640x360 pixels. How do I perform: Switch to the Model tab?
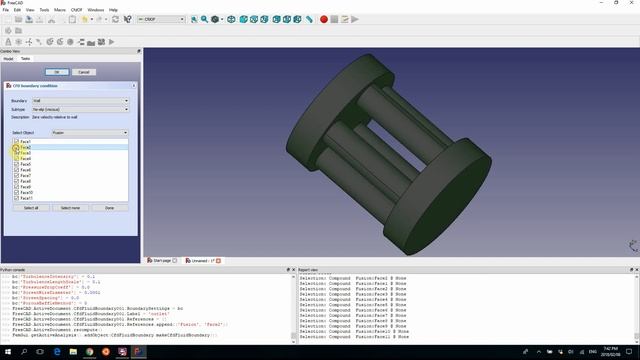[8, 59]
